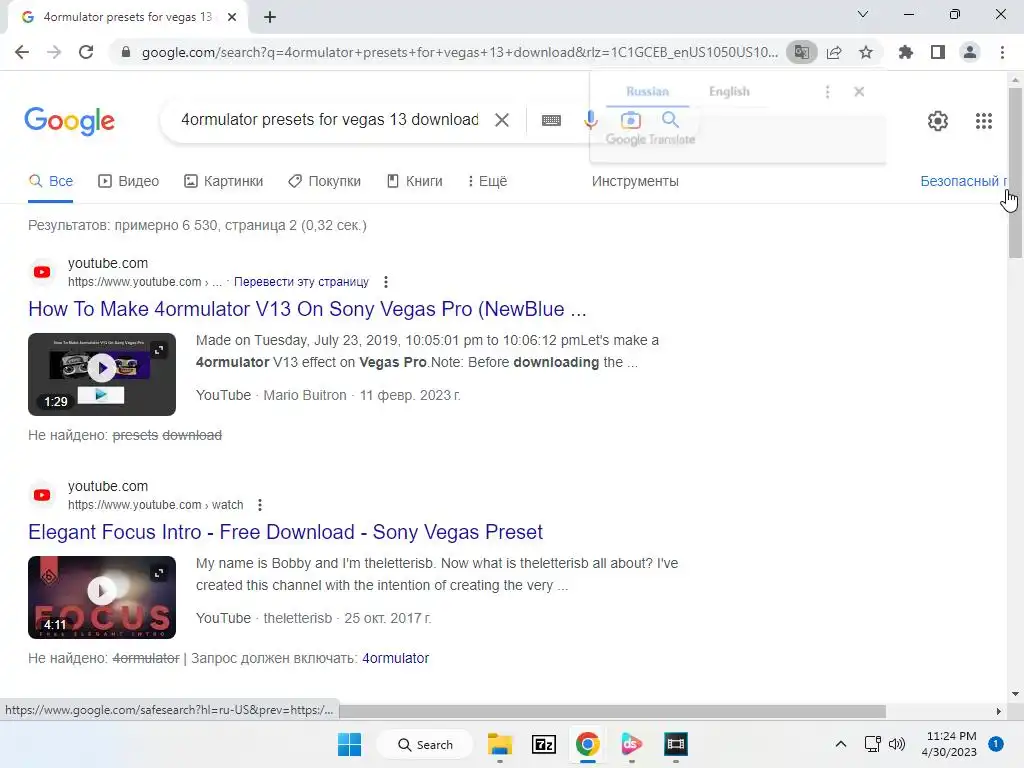
Task: Open Elegant Focus Intro result link
Action: point(285,532)
